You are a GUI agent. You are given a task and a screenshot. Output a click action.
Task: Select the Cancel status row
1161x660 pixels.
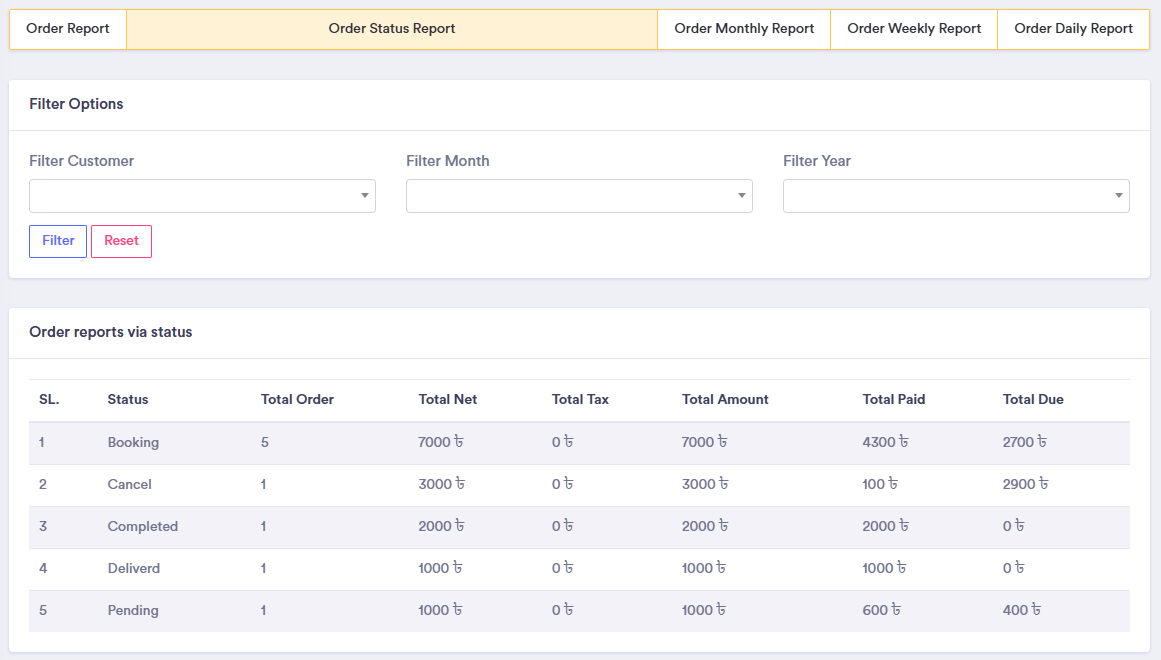(130, 485)
